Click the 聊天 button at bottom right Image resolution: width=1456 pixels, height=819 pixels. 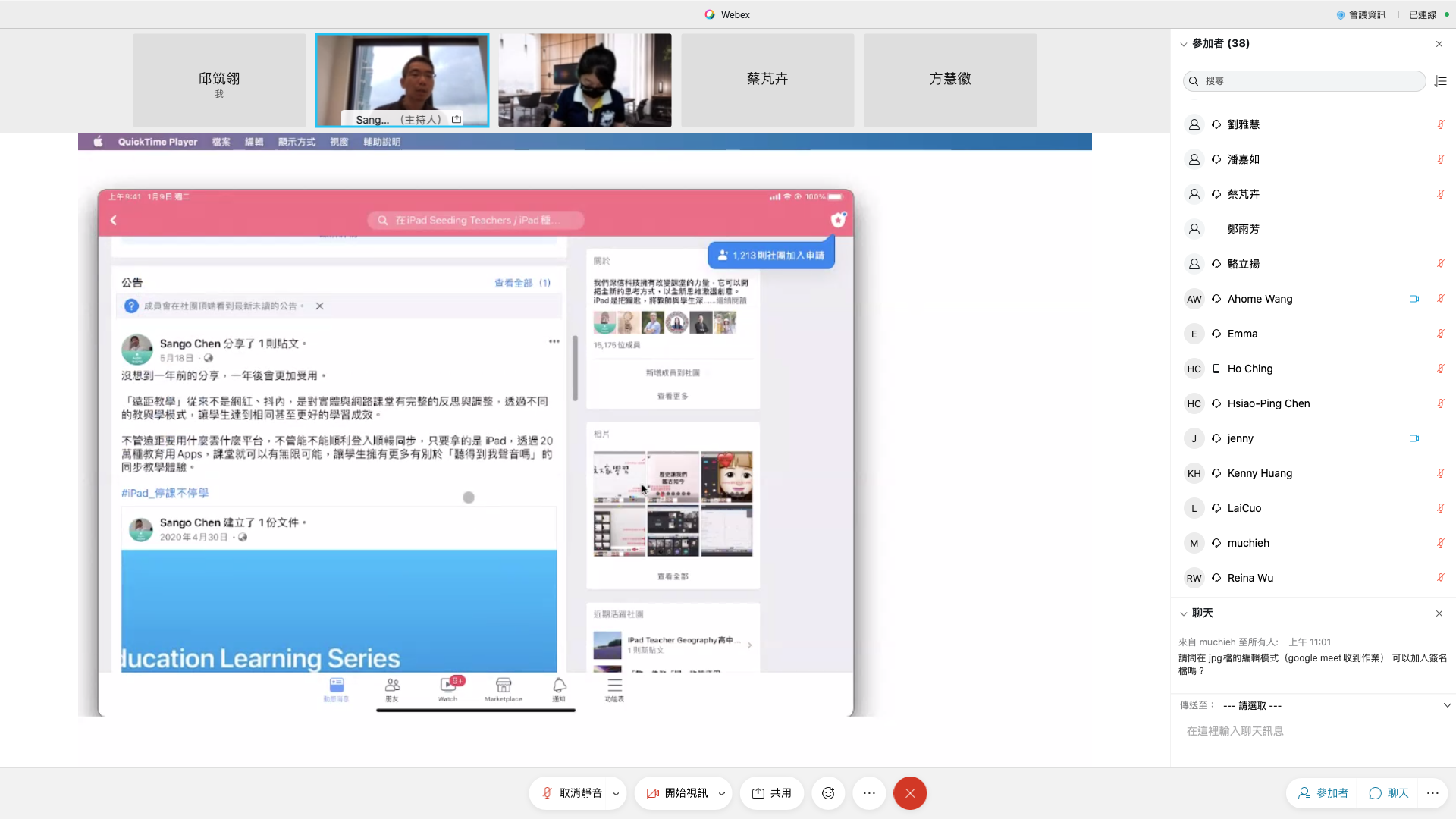click(x=1389, y=793)
